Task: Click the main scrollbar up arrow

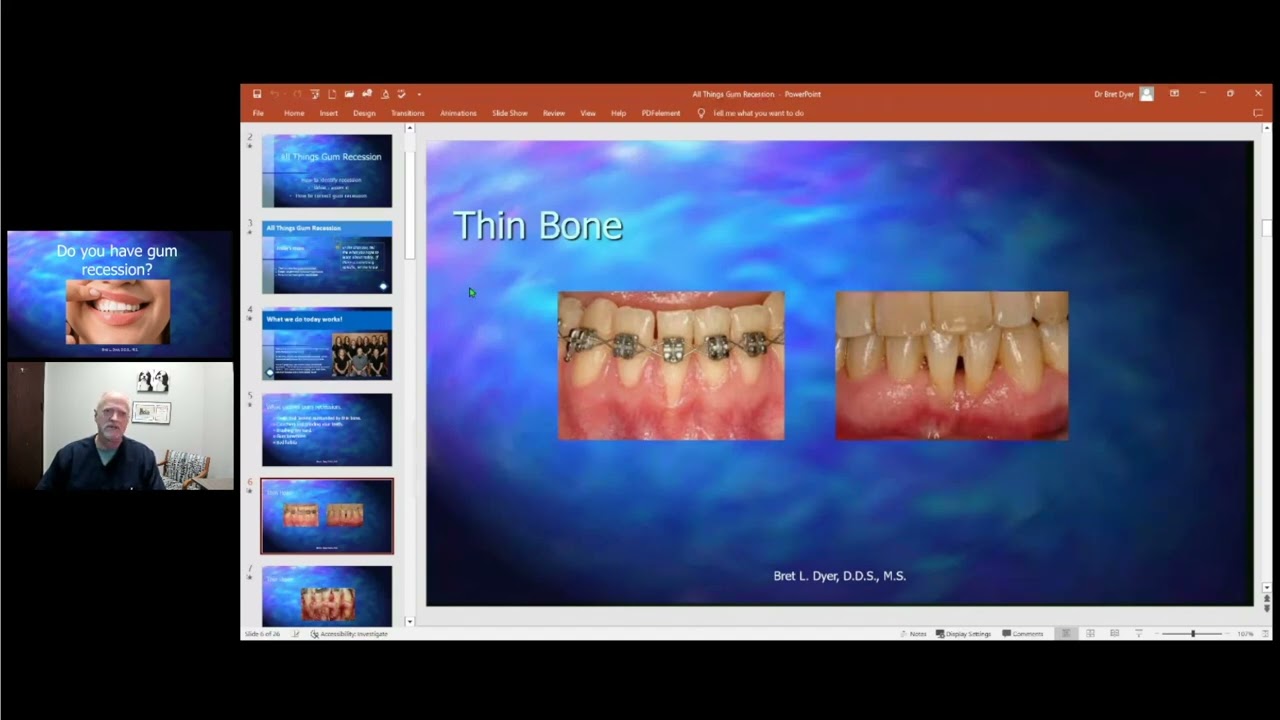Action: coord(1267,129)
